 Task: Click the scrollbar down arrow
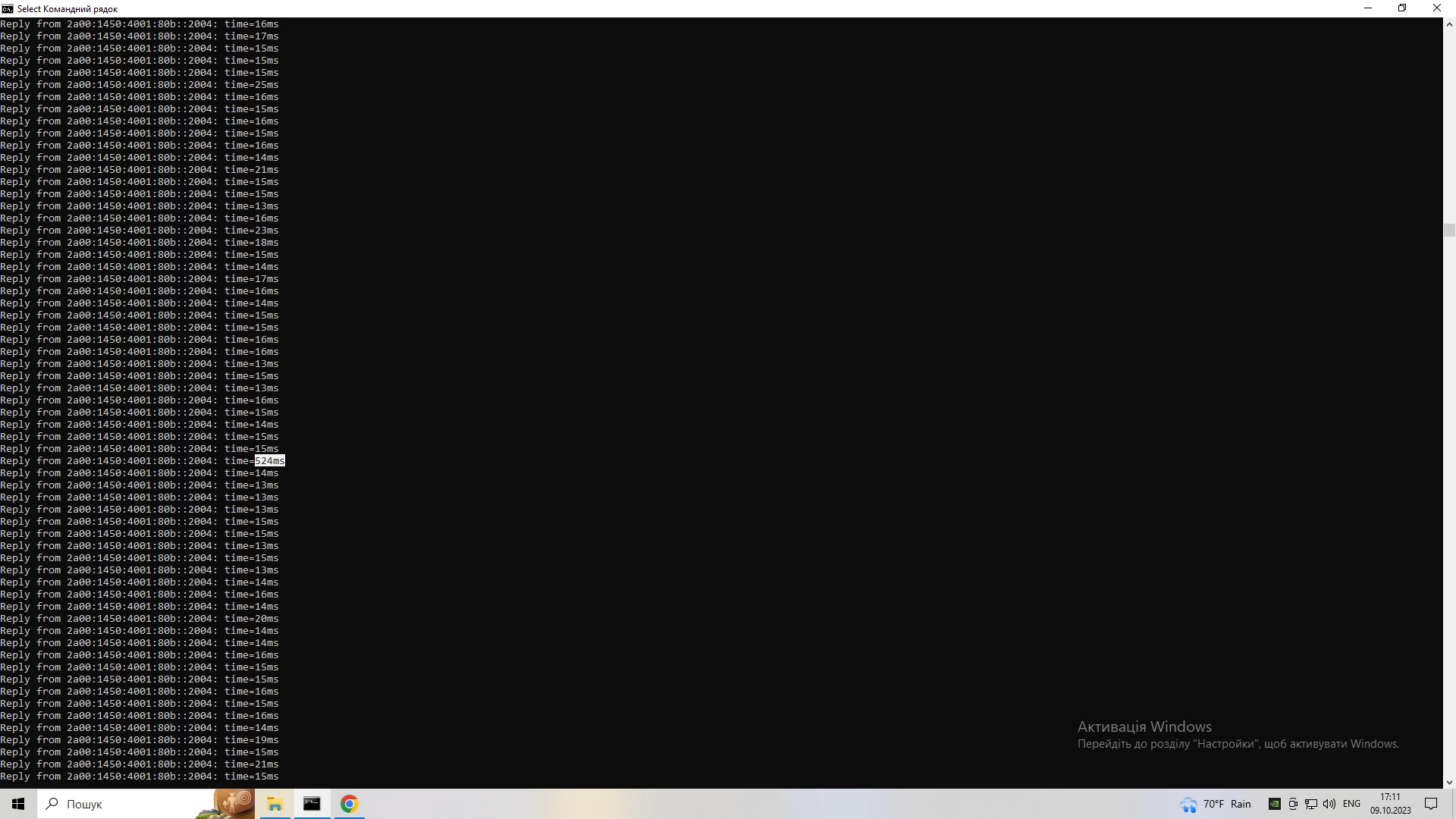pos(1449,782)
